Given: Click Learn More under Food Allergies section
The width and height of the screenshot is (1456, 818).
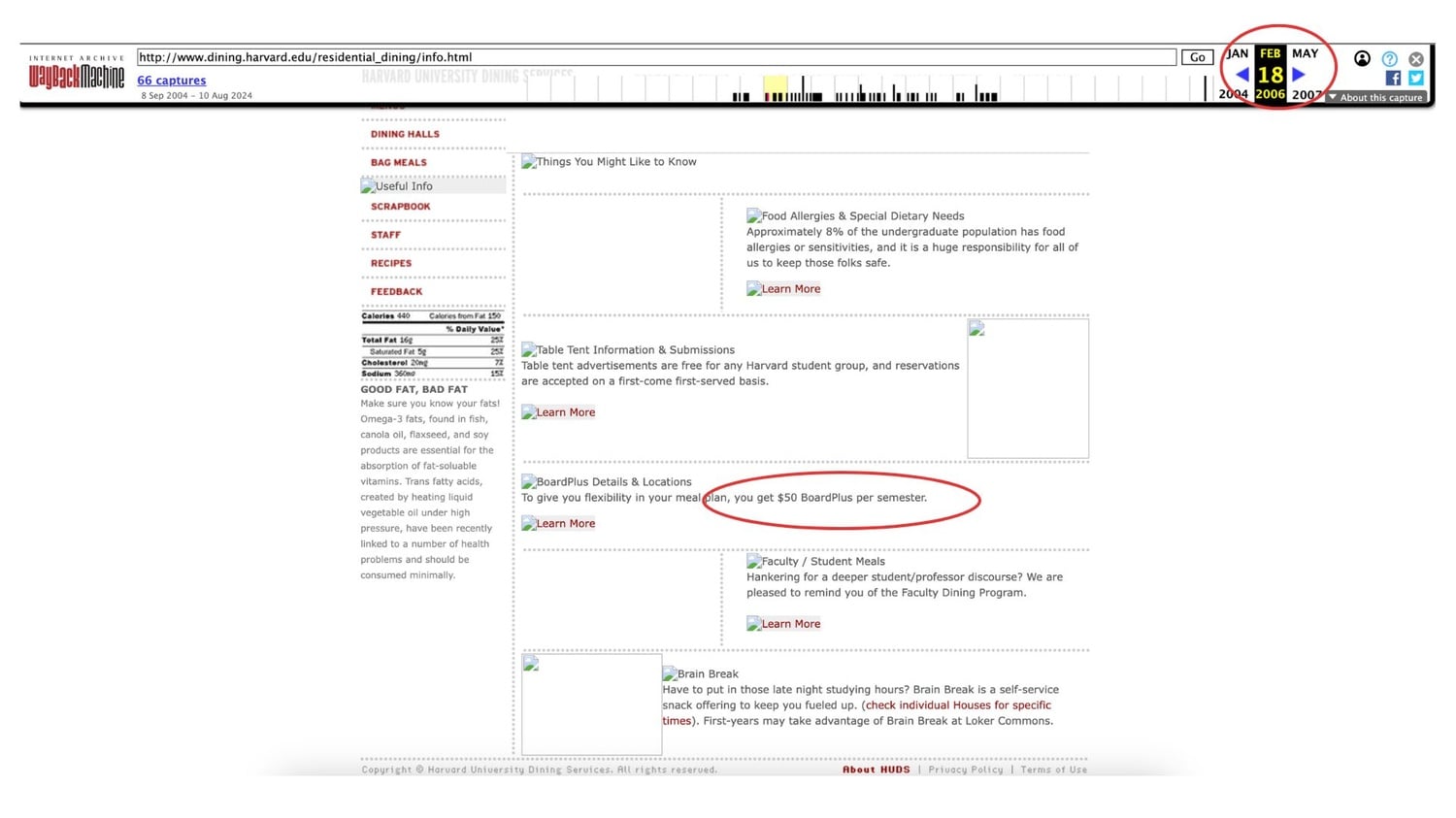Looking at the screenshot, I should coord(783,289).
